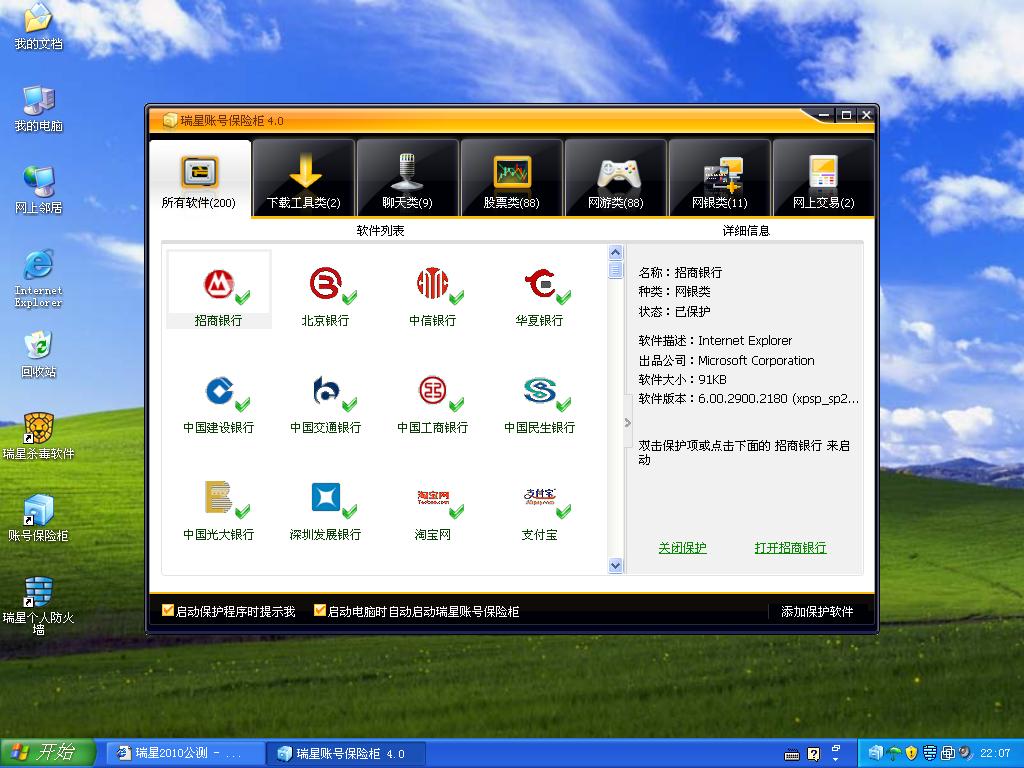Click the software list scroll down arrow
This screenshot has width=1024, height=768.
(615, 566)
